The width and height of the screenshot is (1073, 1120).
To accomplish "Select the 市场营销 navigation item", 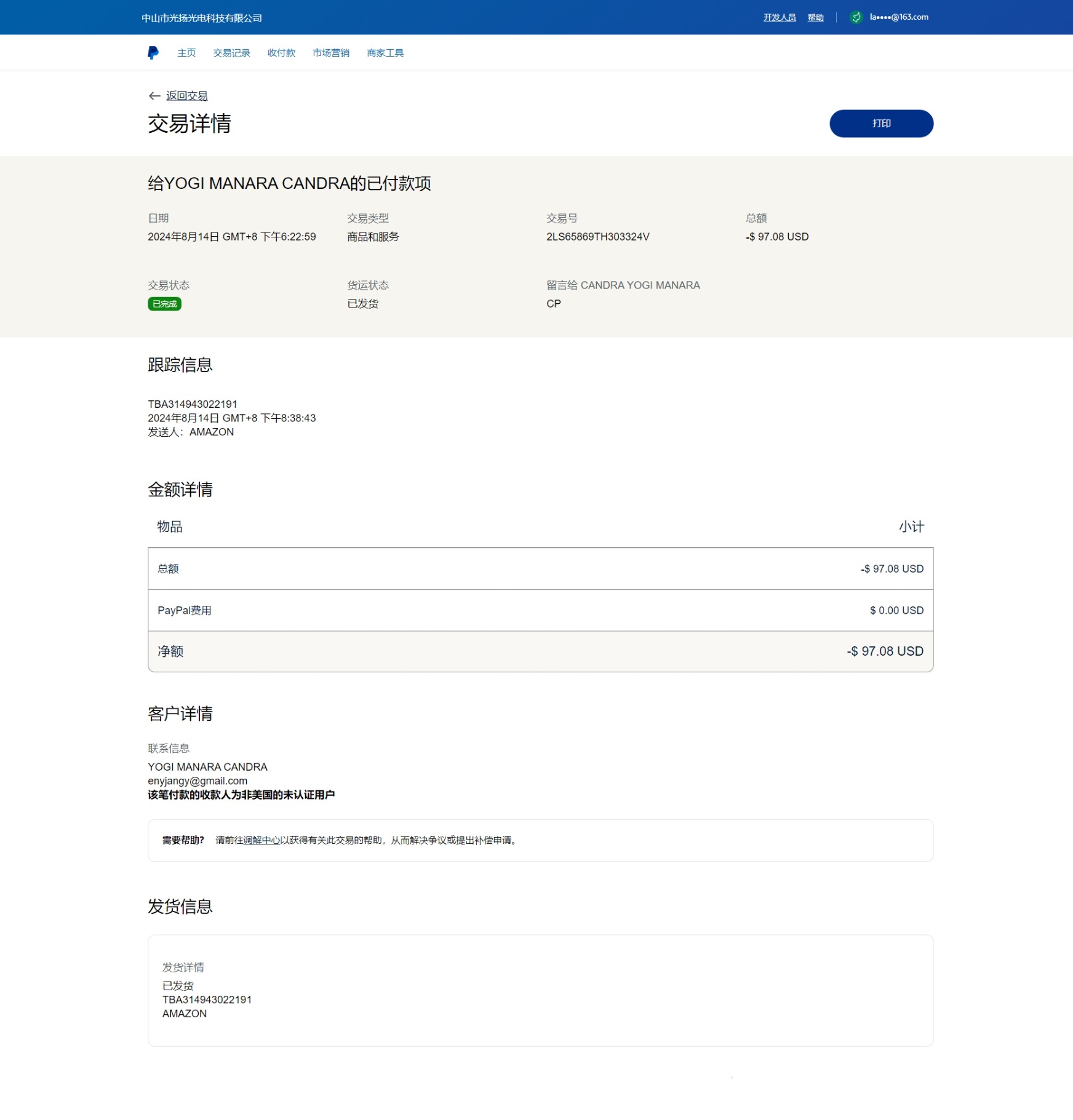I will pyautogui.click(x=330, y=53).
